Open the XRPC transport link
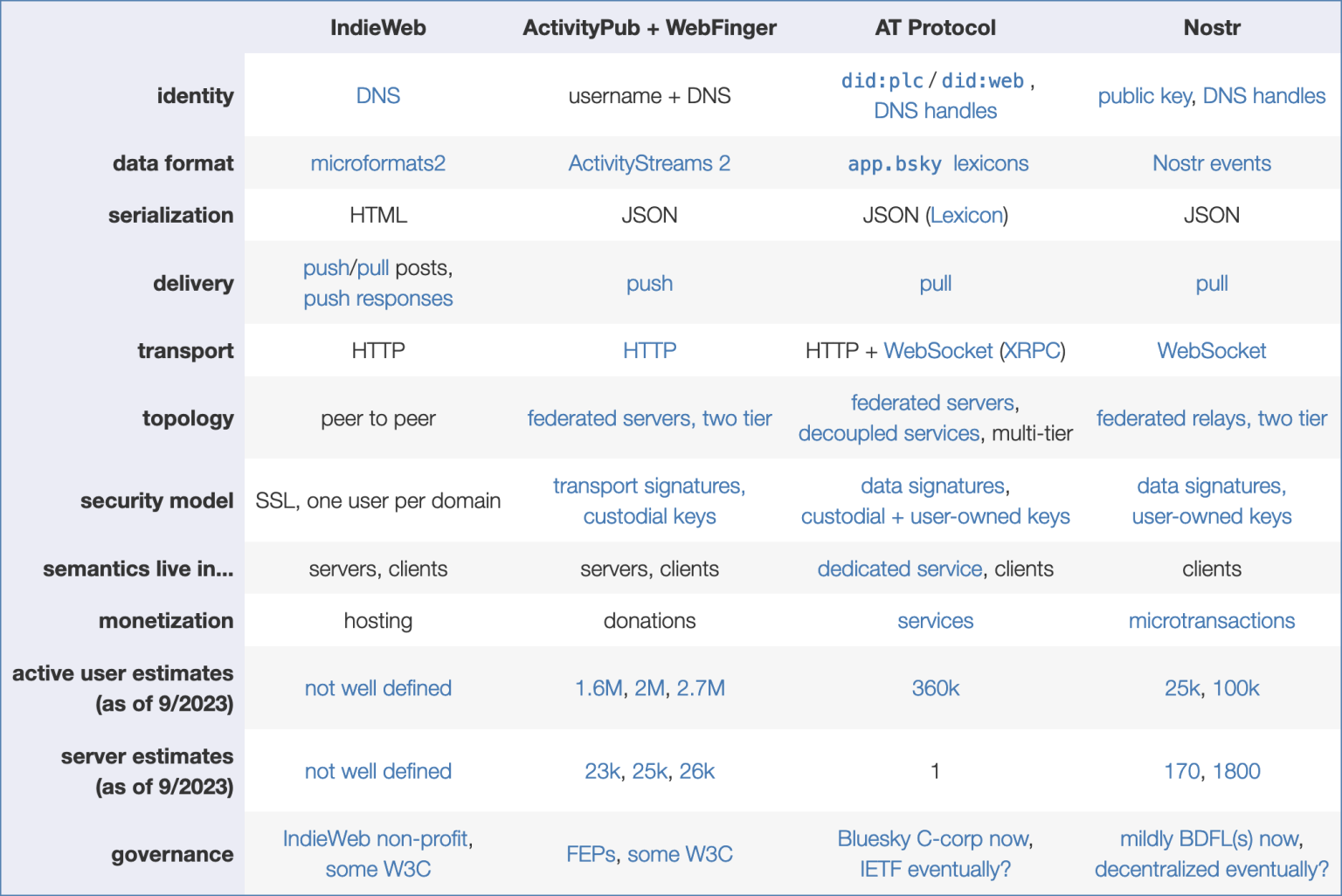 click(1032, 351)
